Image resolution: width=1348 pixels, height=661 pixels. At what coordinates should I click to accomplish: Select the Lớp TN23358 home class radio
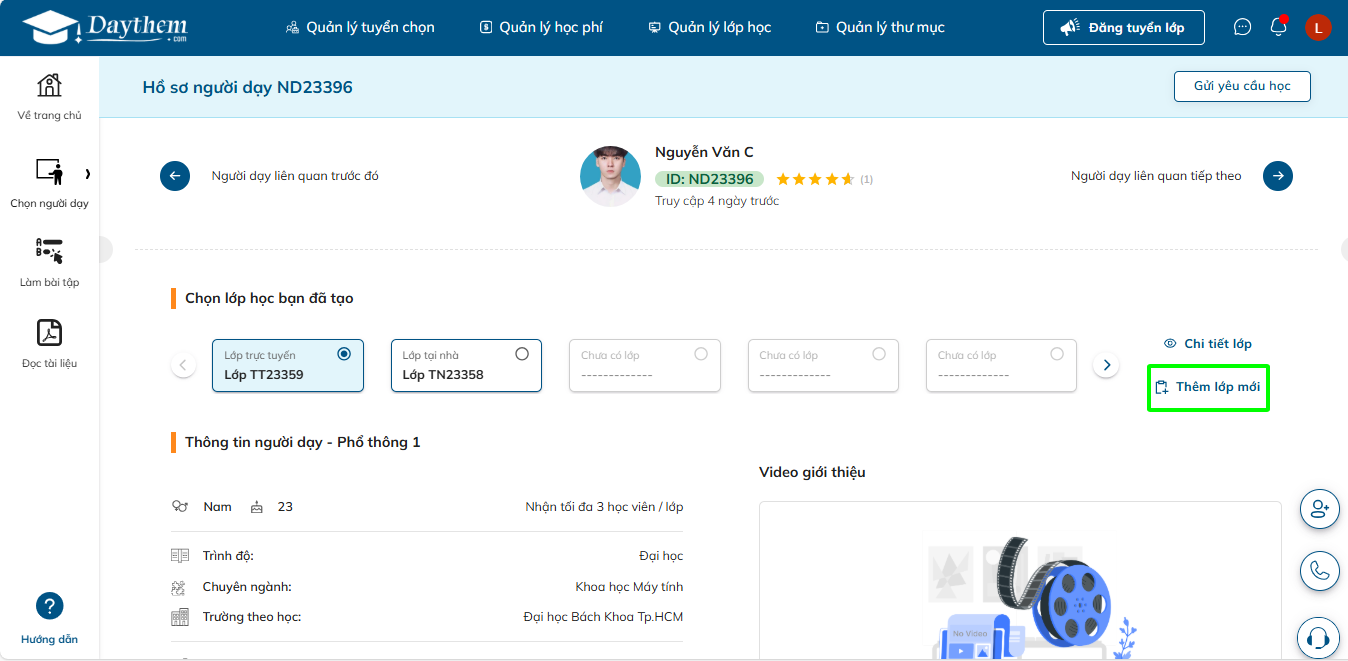pos(522,354)
